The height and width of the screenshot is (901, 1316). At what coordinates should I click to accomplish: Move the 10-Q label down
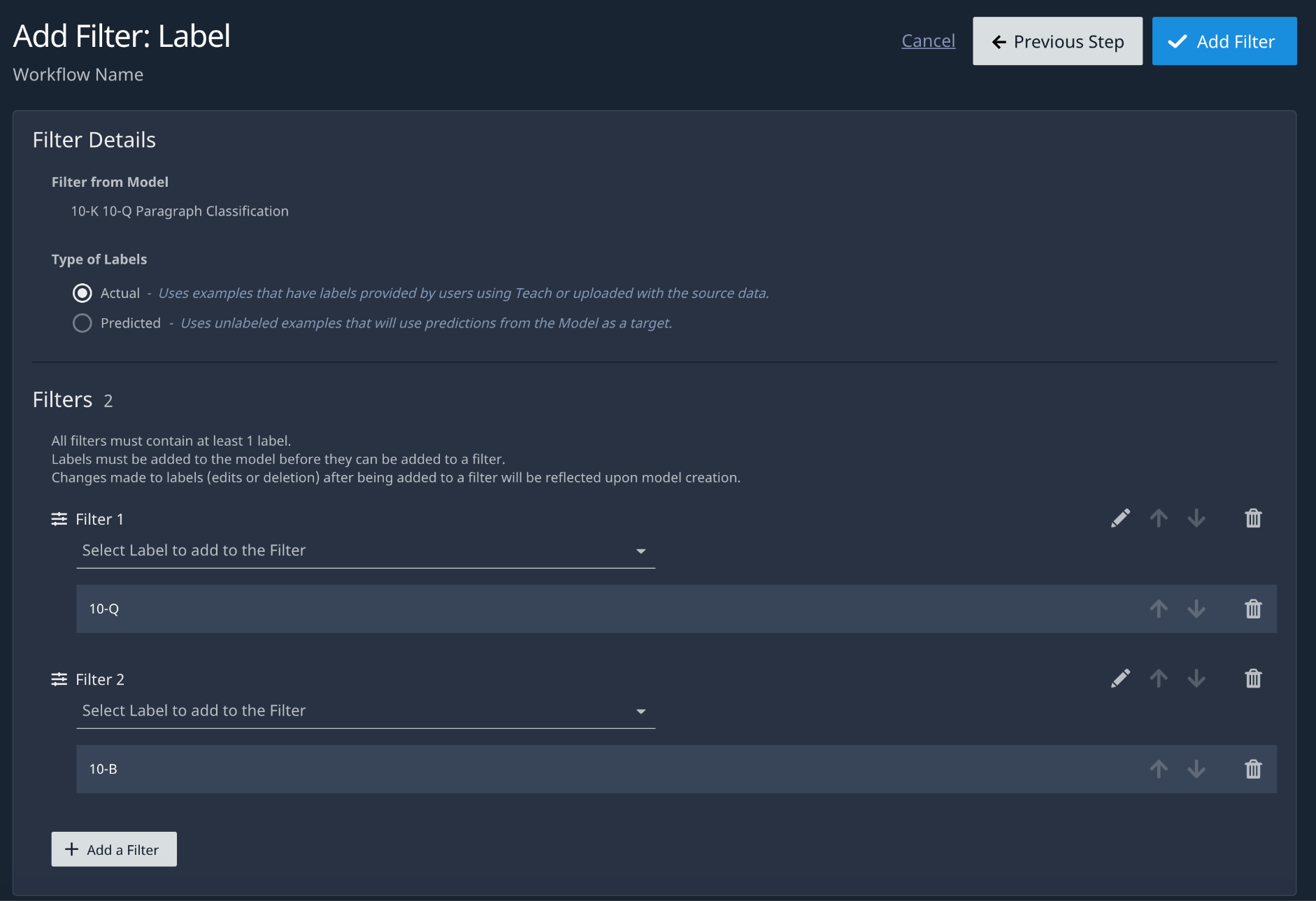pyautogui.click(x=1196, y=609)
